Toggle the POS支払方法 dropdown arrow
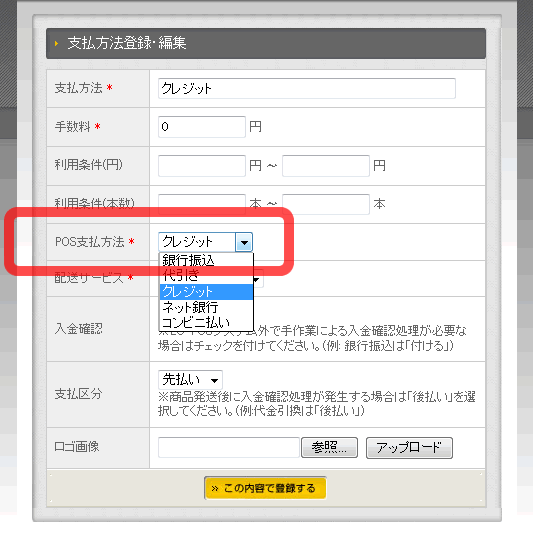533x550 pixels. point(244,242)
